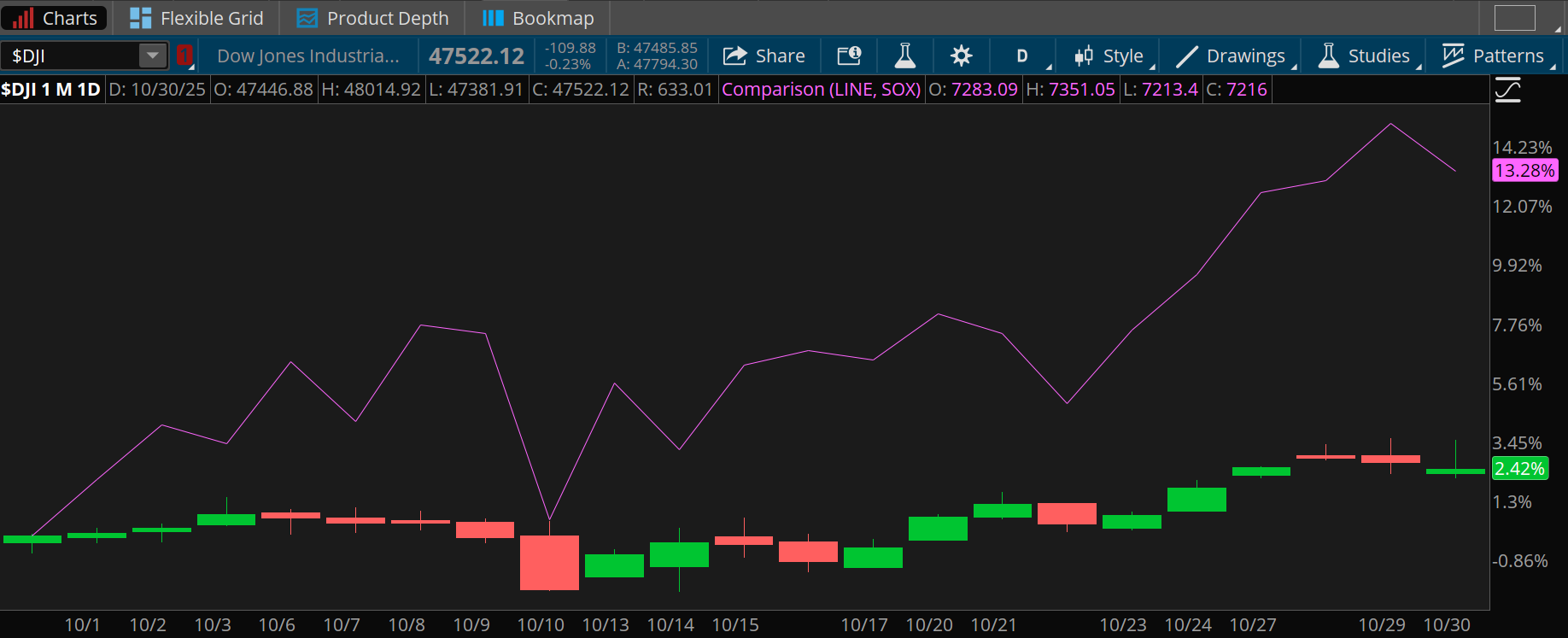
Task: Switch to the Bookmap tab
Action: coord(538,18)
